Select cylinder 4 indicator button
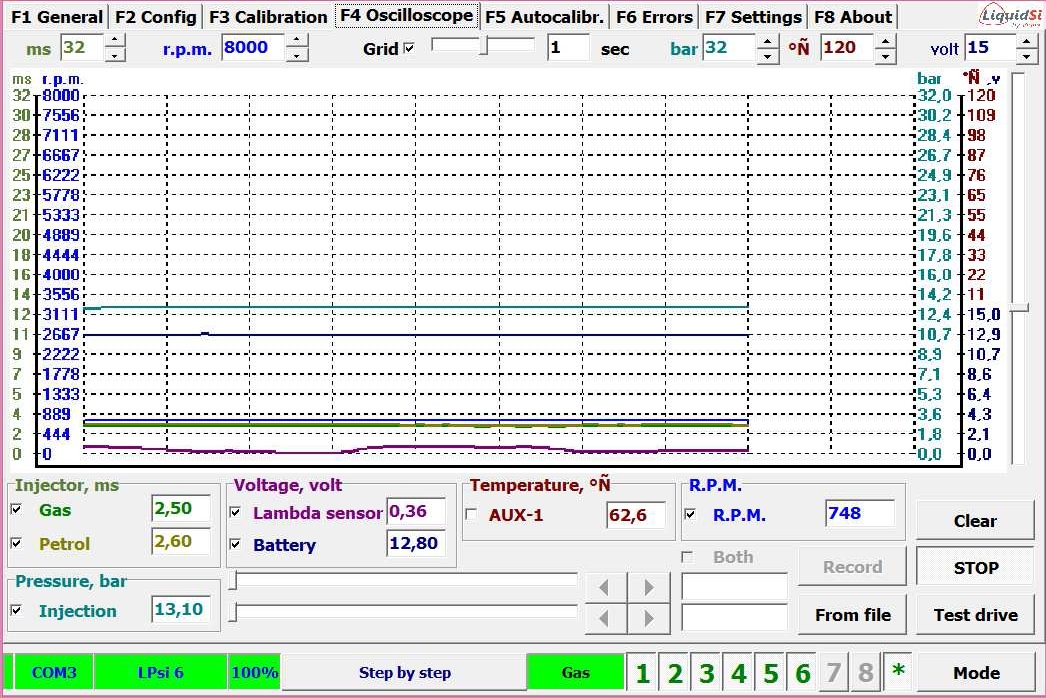This screenshot has height=698, width=1046. click(x=739, y=673)
